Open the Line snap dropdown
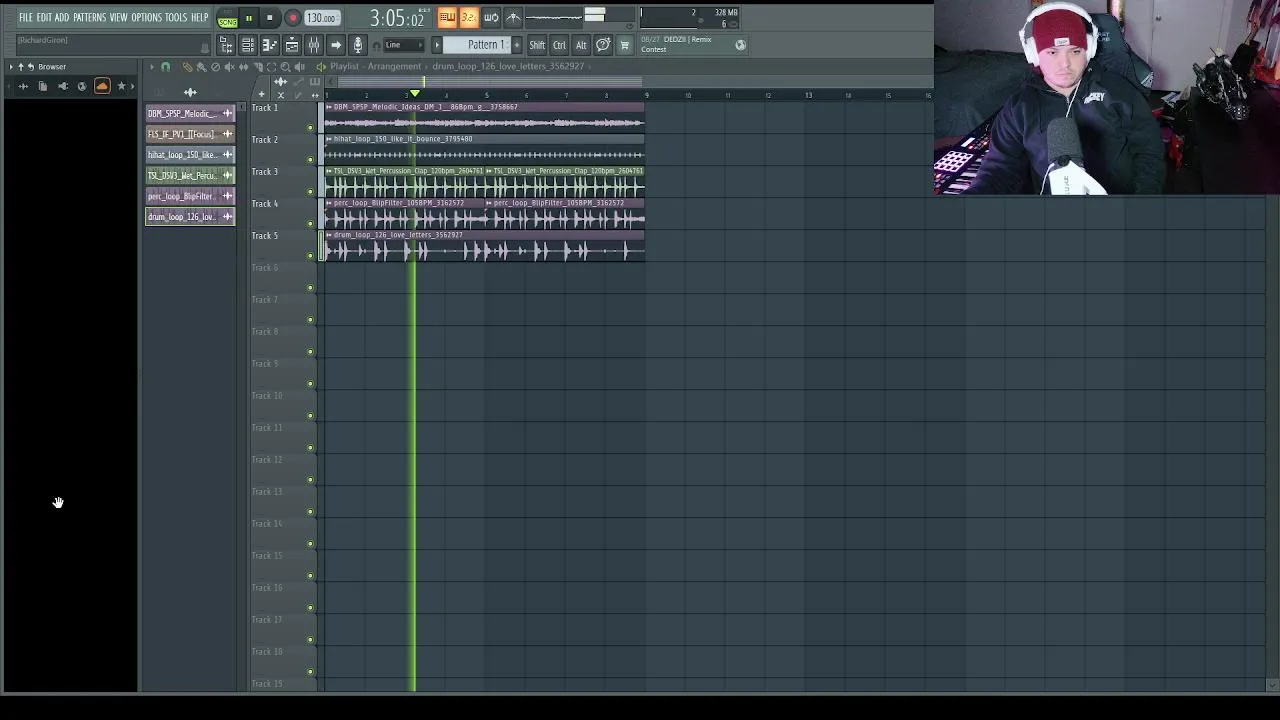1280x720 pixels. point(405,45)
